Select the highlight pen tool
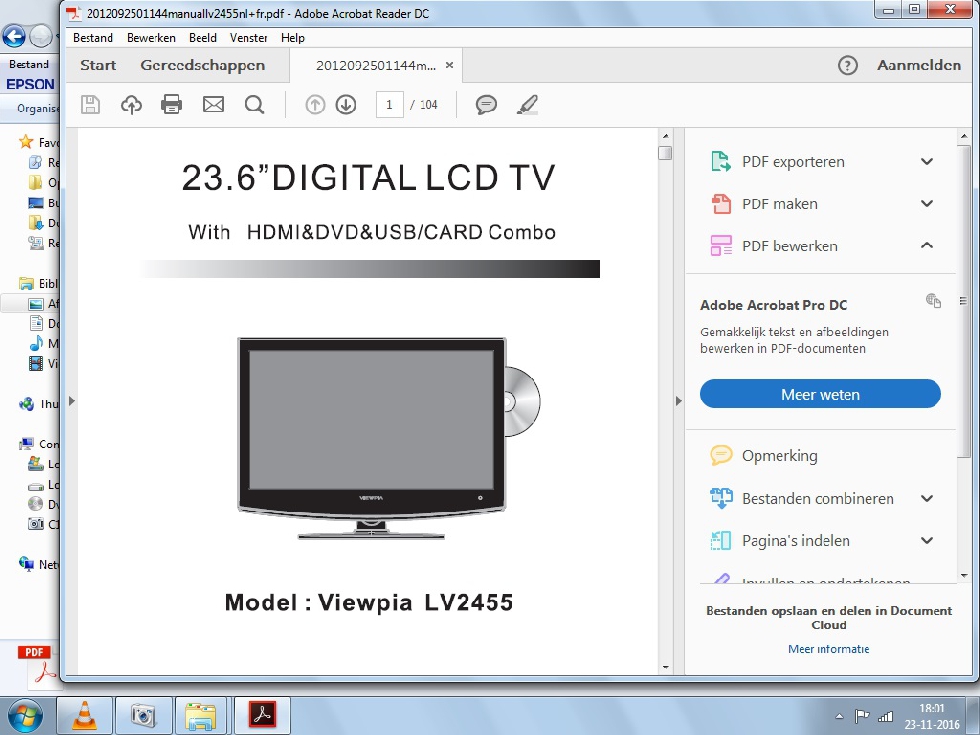 pyautogui.click(x=528, y=104)
